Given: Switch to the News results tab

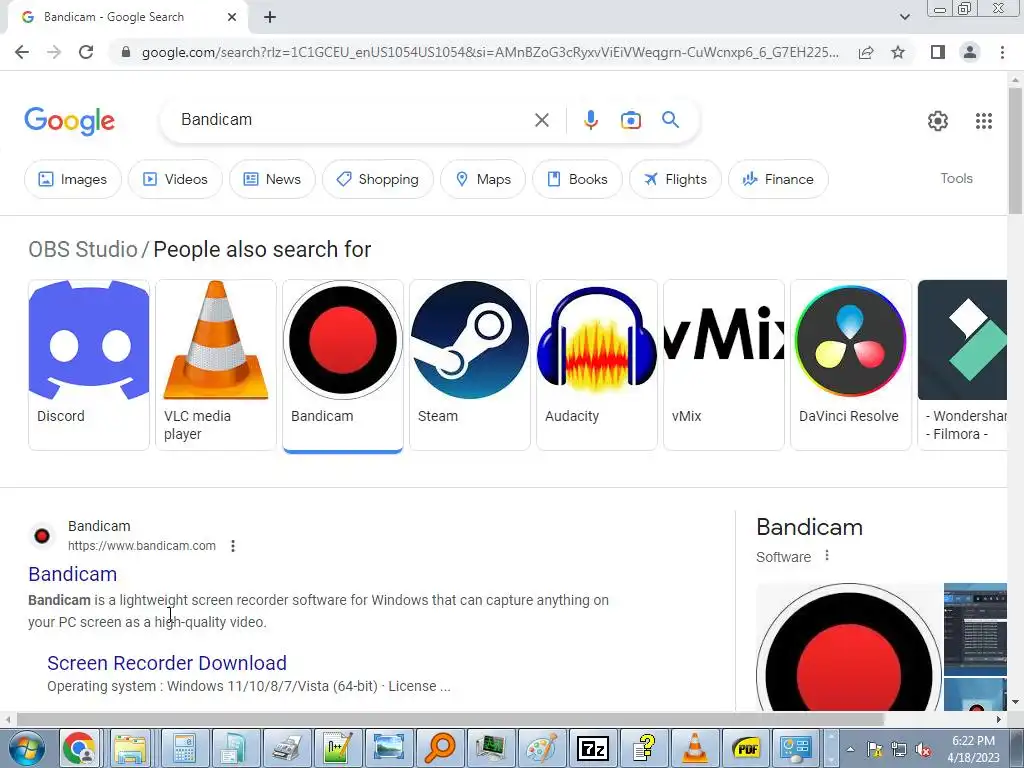Looking at the screenshot, I should point(272,179).
